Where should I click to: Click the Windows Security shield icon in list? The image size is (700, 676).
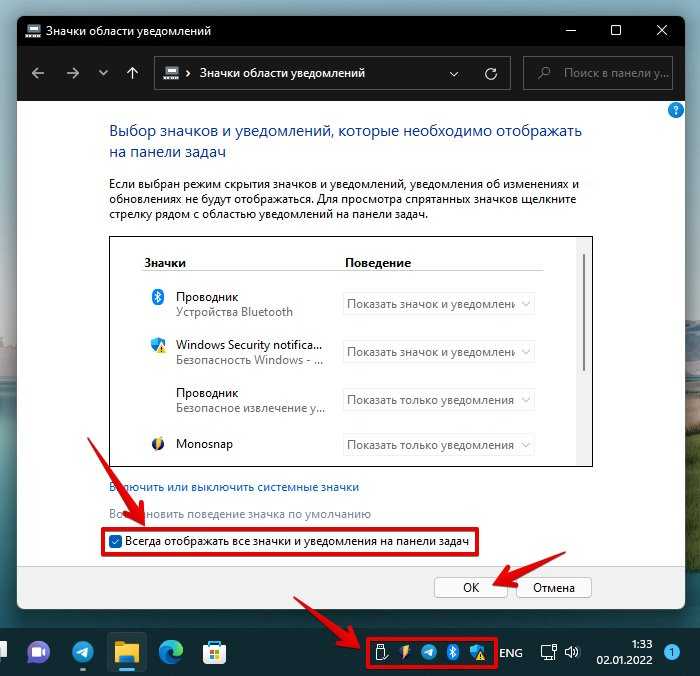158,345
